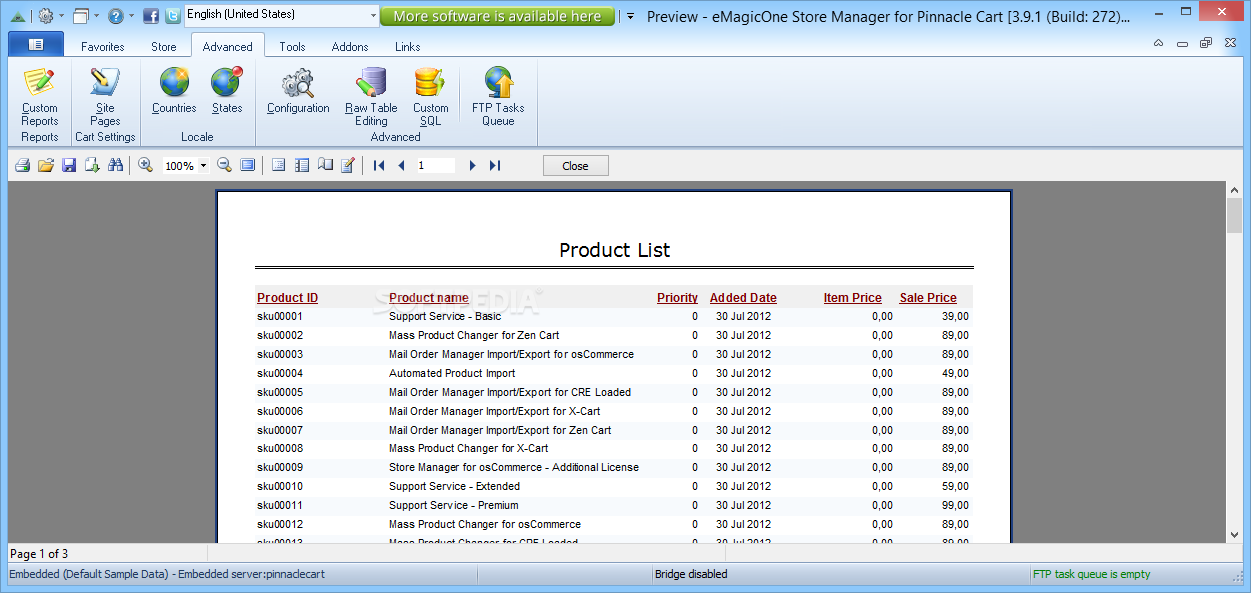Collapse the ribbon with the chevron
Image resolution: width=1251 pixels, height=593 pixels.
(x=1158, y=43)
